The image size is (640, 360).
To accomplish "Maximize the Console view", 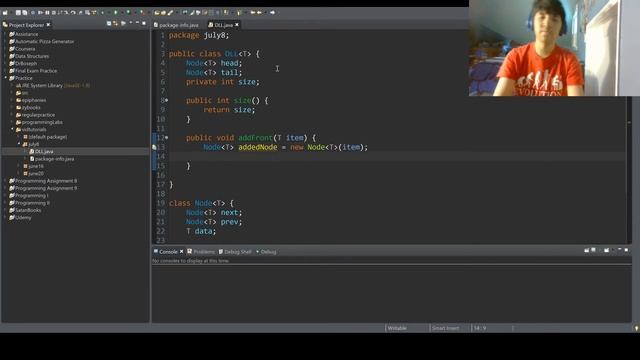I will [626, 250].
